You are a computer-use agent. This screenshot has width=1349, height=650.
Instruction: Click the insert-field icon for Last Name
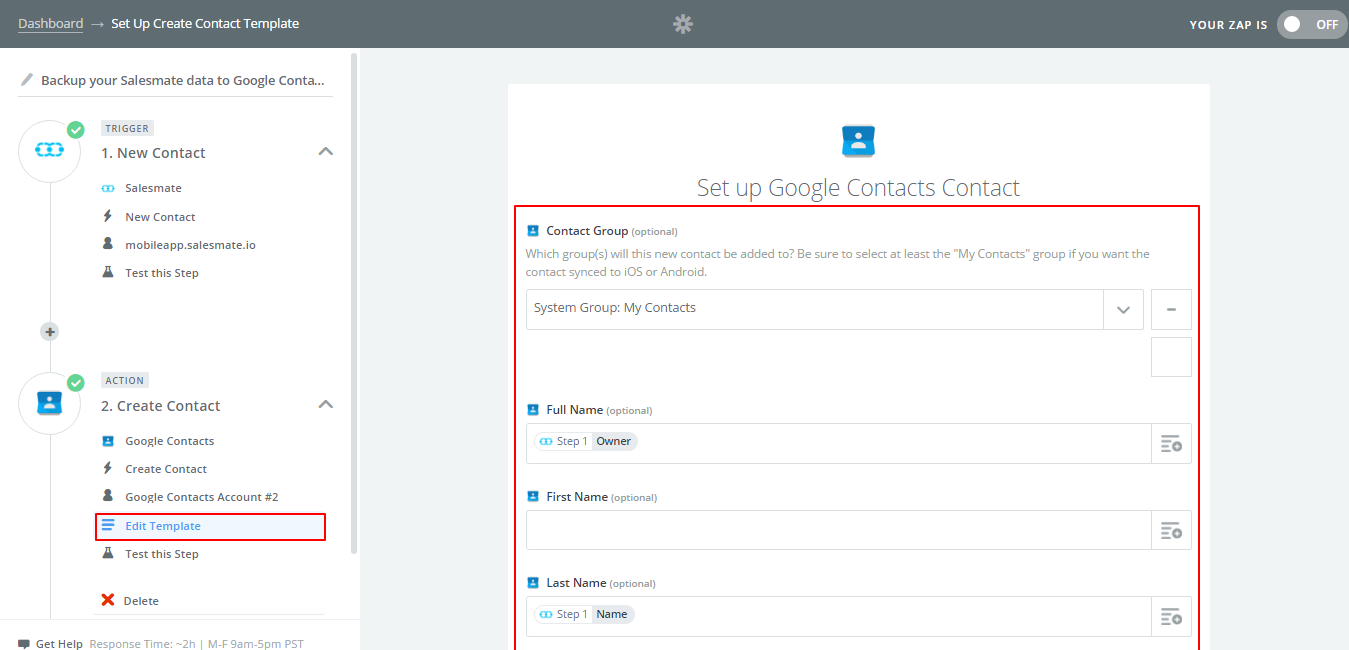1171,616
